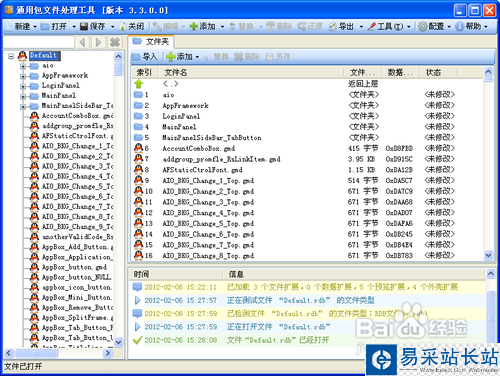
Task: Open the main toolbar 添加 dropdown arrow
Action: [222, 27]
